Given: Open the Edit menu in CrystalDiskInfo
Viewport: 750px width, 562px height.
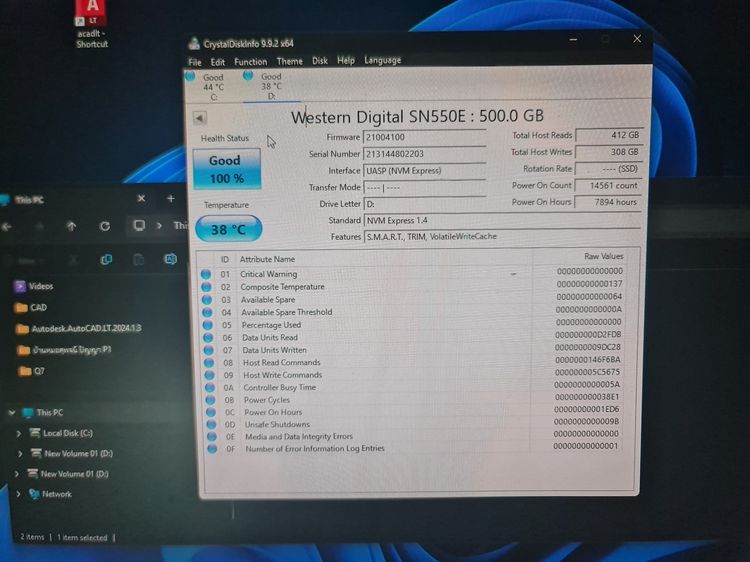Looking at the screenshot, I should [218, 62].
